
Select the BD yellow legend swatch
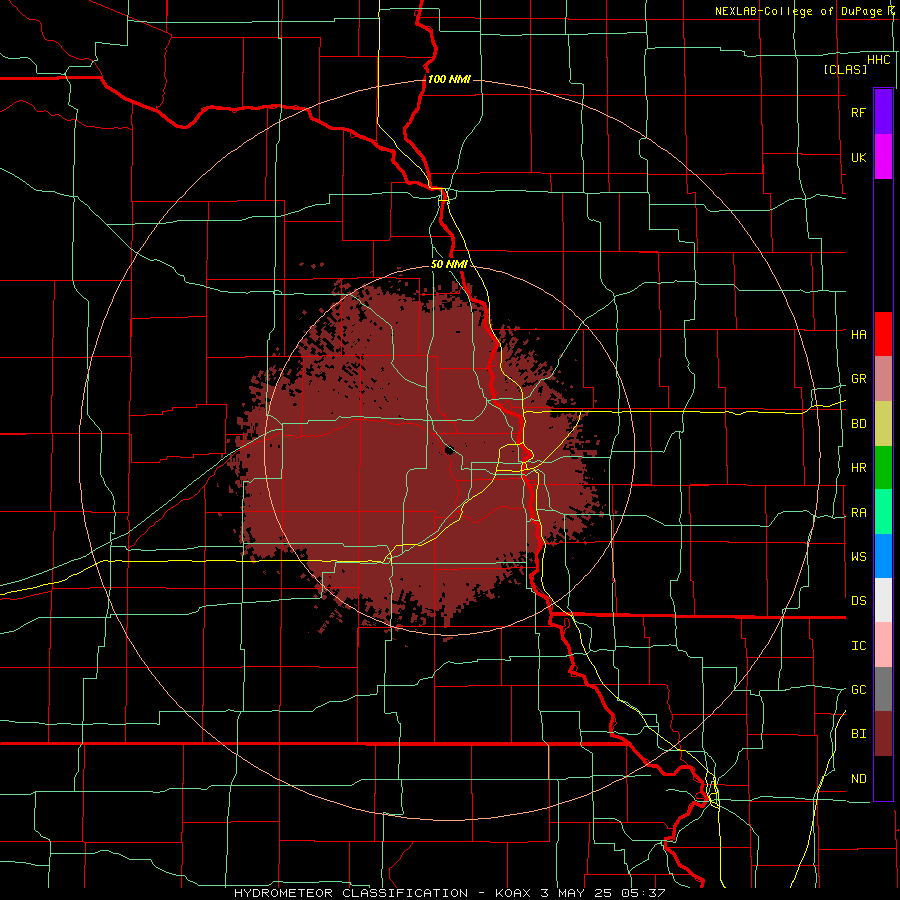click(883, 424)
